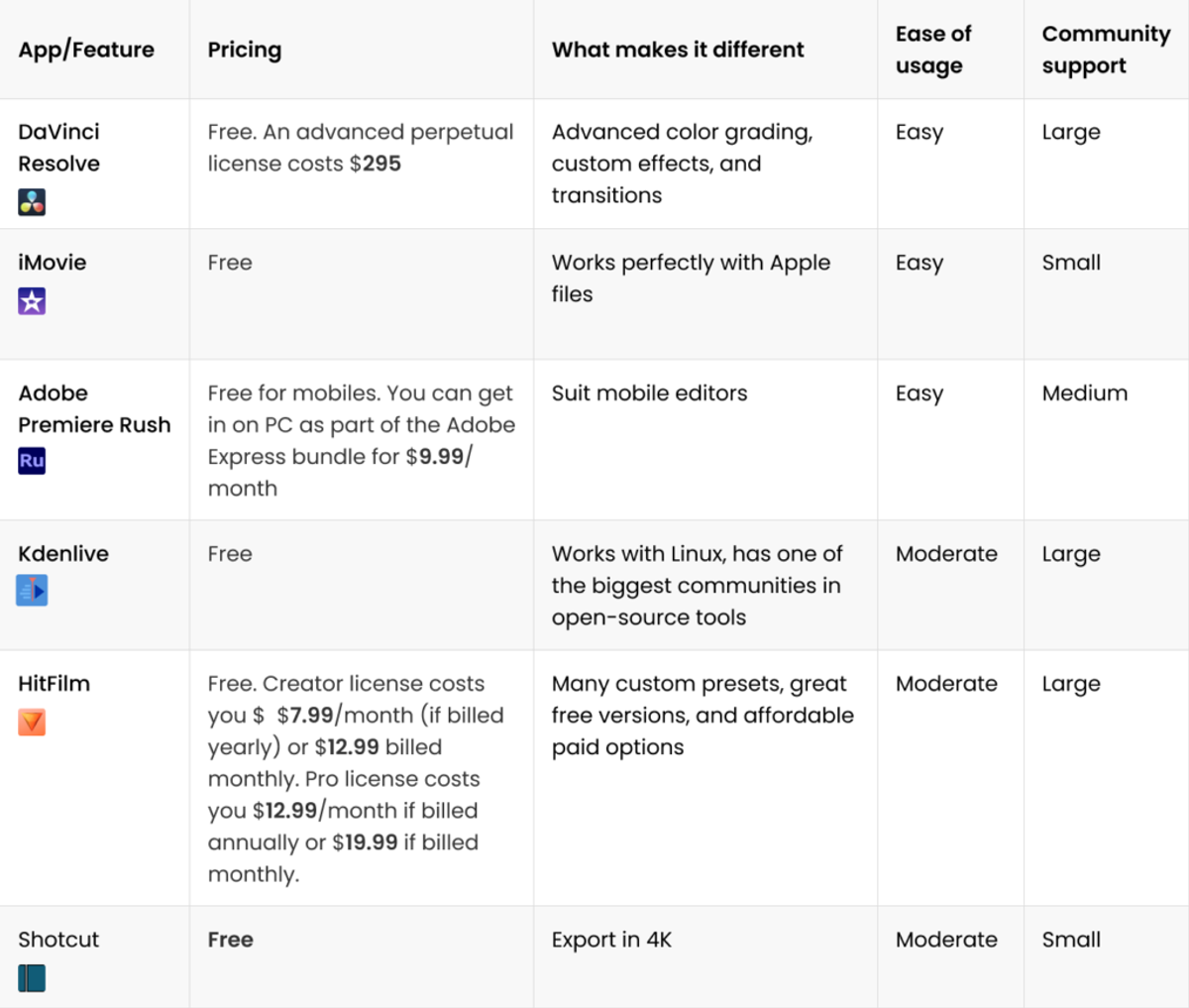This screenshot has height=1008, width=1189.
Task: Select the bold Free text for Shotcut
Action: pyautogui.click(x=230, y=940)
